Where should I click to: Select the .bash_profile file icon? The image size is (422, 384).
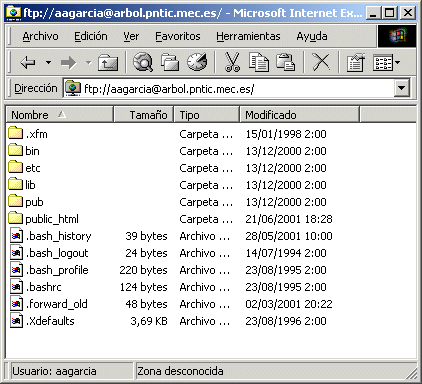(x=16, y=270)
